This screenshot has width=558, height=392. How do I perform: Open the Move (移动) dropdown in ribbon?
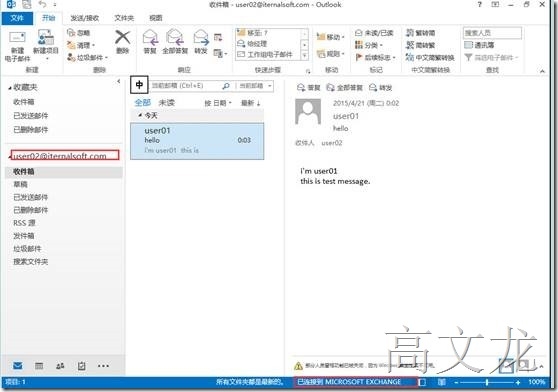click(x=331, y=37)
